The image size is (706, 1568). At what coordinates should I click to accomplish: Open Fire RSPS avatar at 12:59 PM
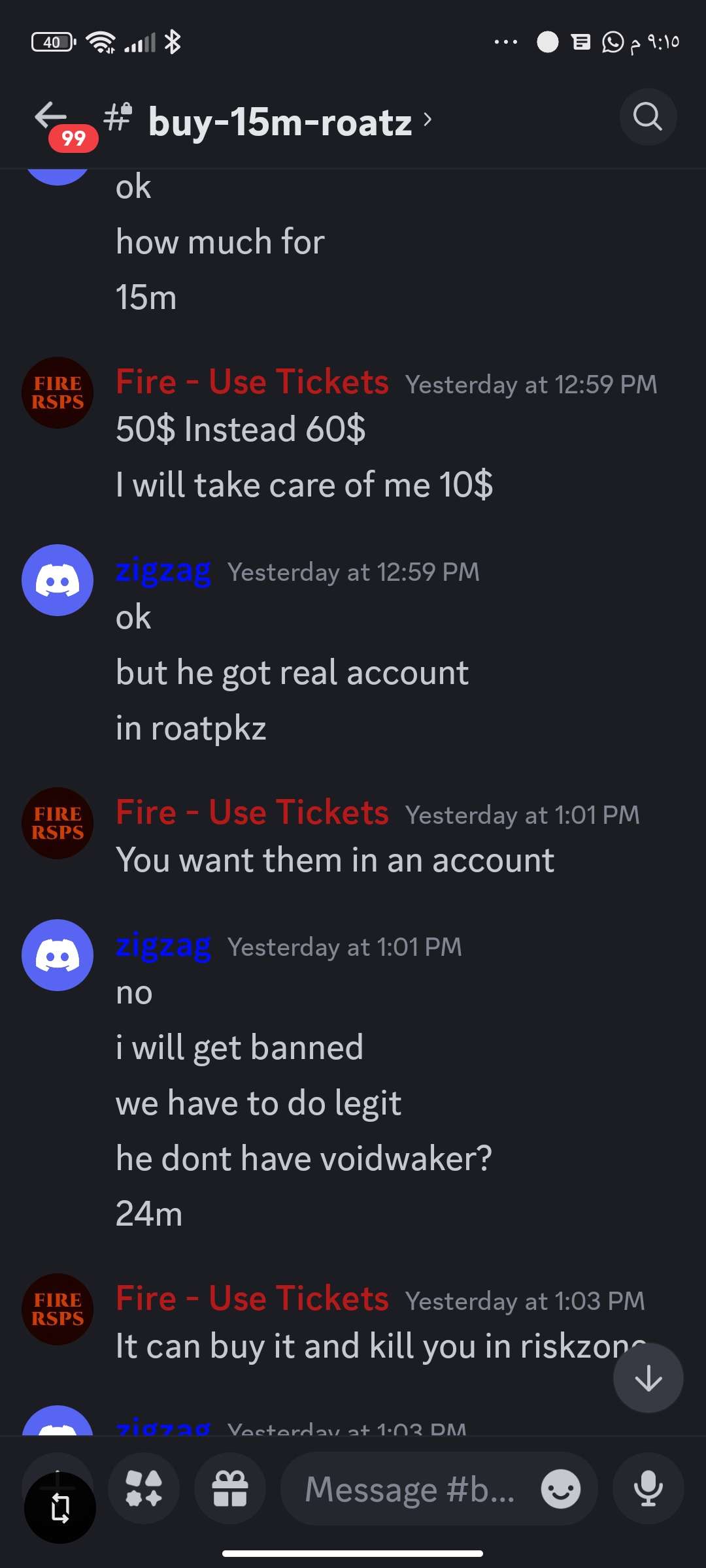(x=58, y=393)
